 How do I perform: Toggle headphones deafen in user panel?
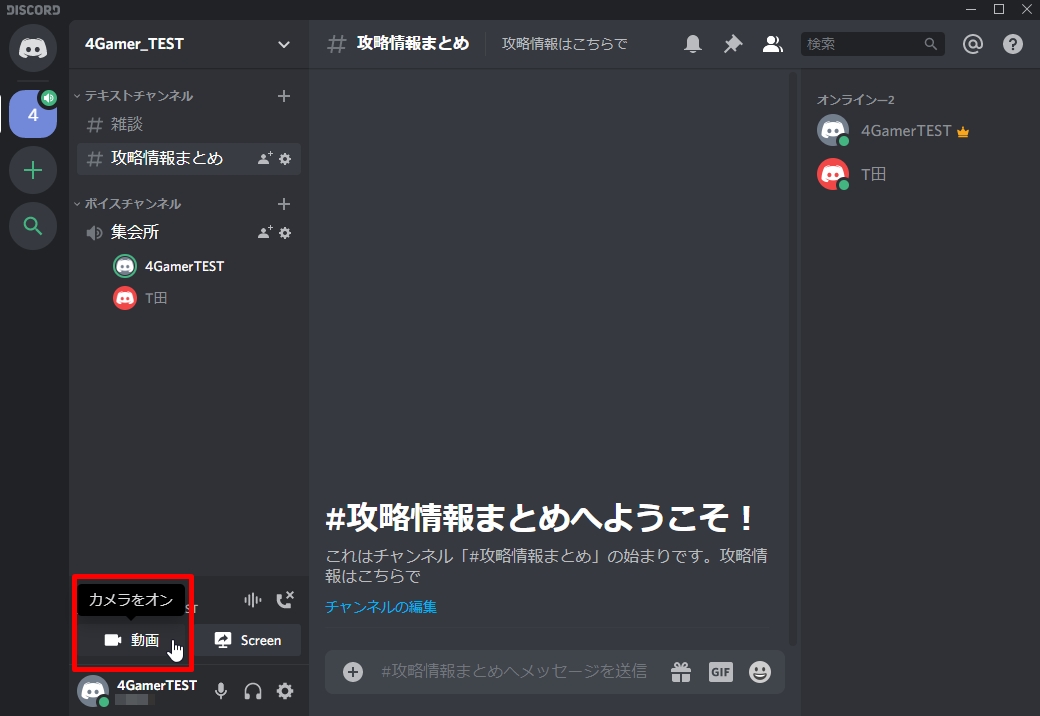253,691
